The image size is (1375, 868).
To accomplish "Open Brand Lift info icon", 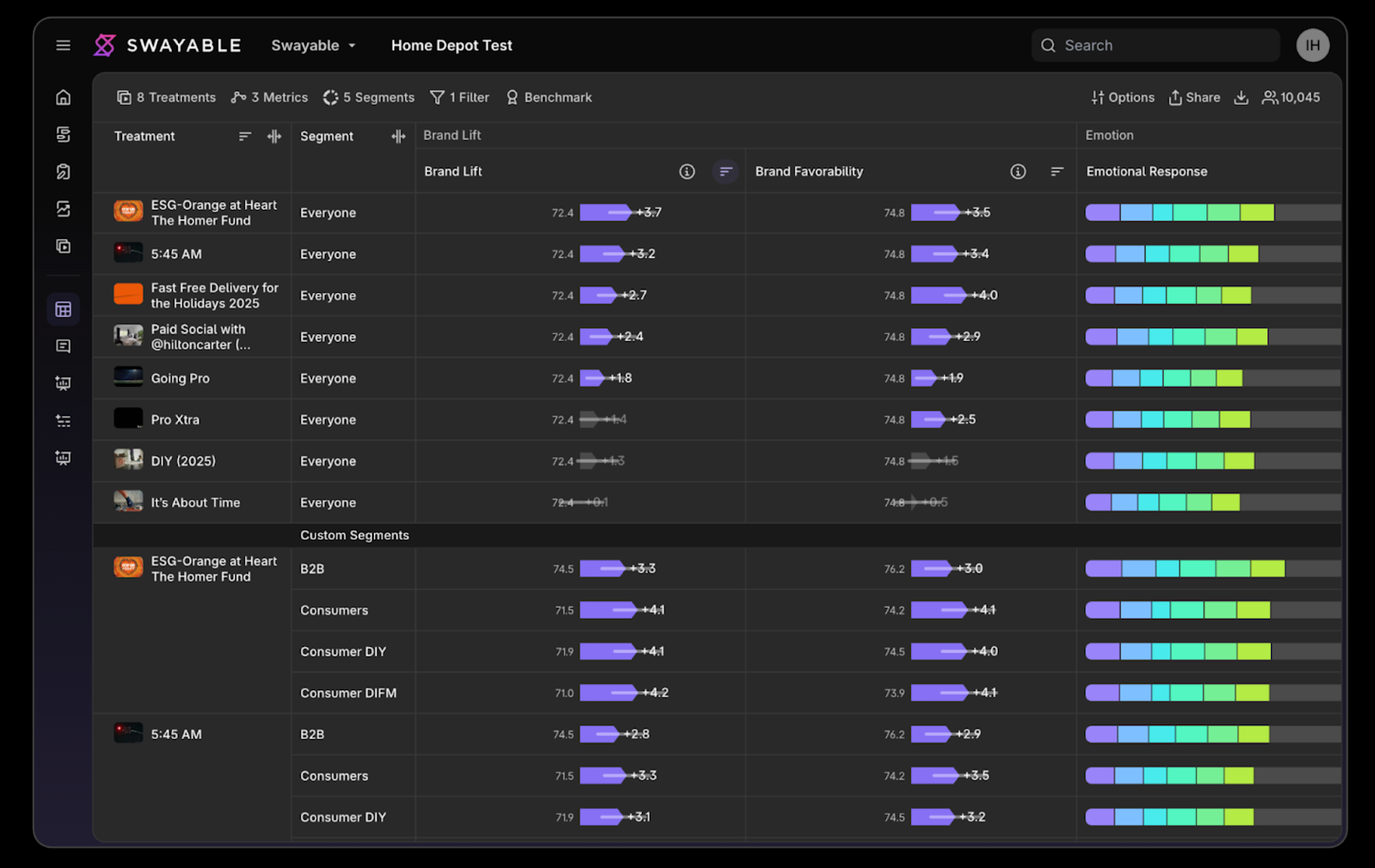I will coord(687,172).
